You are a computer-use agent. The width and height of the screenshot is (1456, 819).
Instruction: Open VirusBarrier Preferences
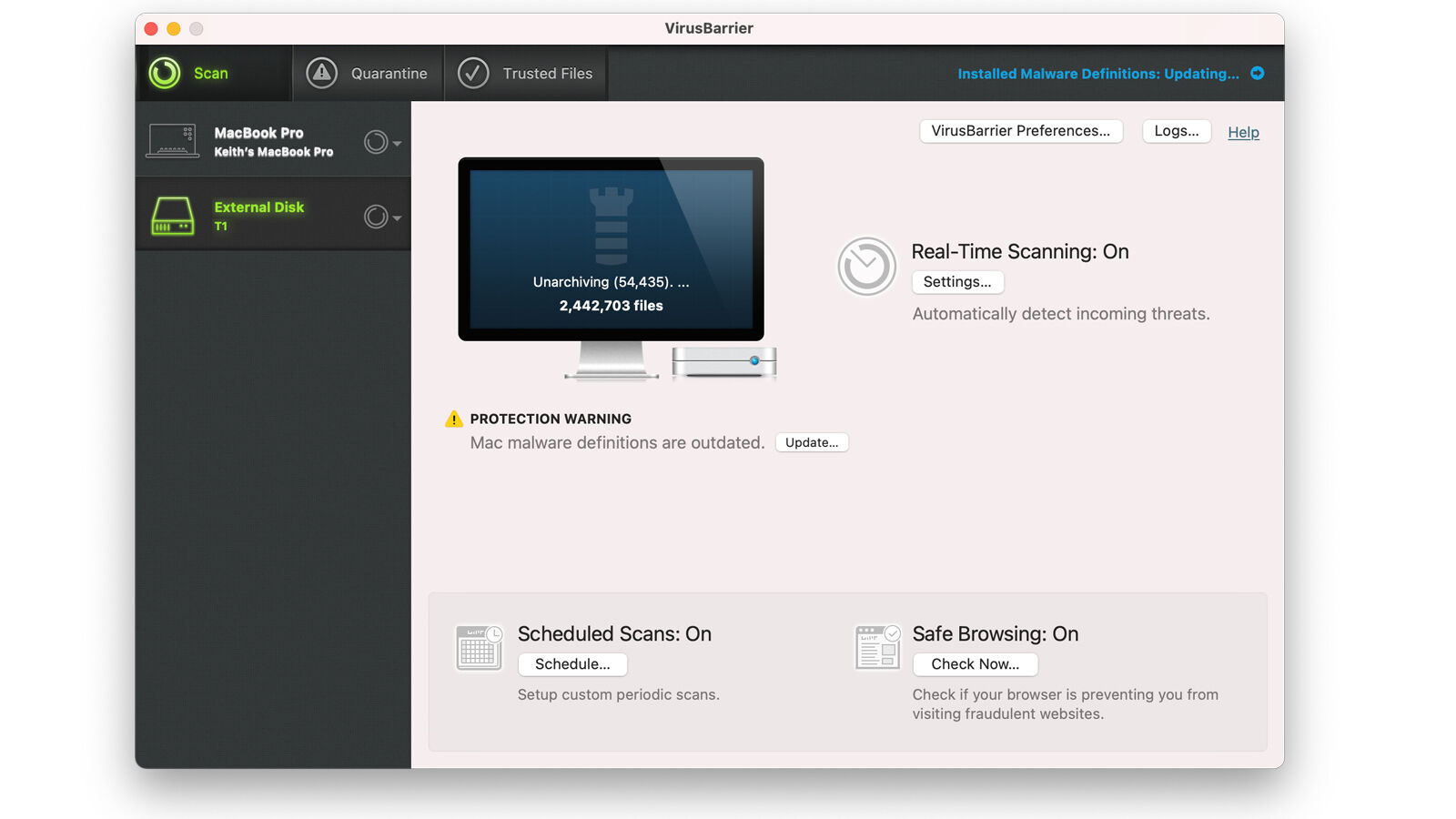[x=1021, y=131]
